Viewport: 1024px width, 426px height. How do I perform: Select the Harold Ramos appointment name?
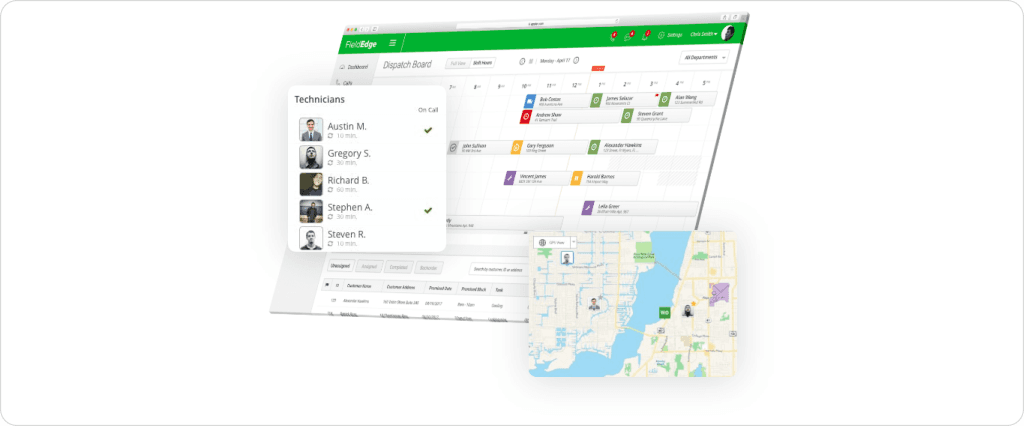tap(599, 175)
